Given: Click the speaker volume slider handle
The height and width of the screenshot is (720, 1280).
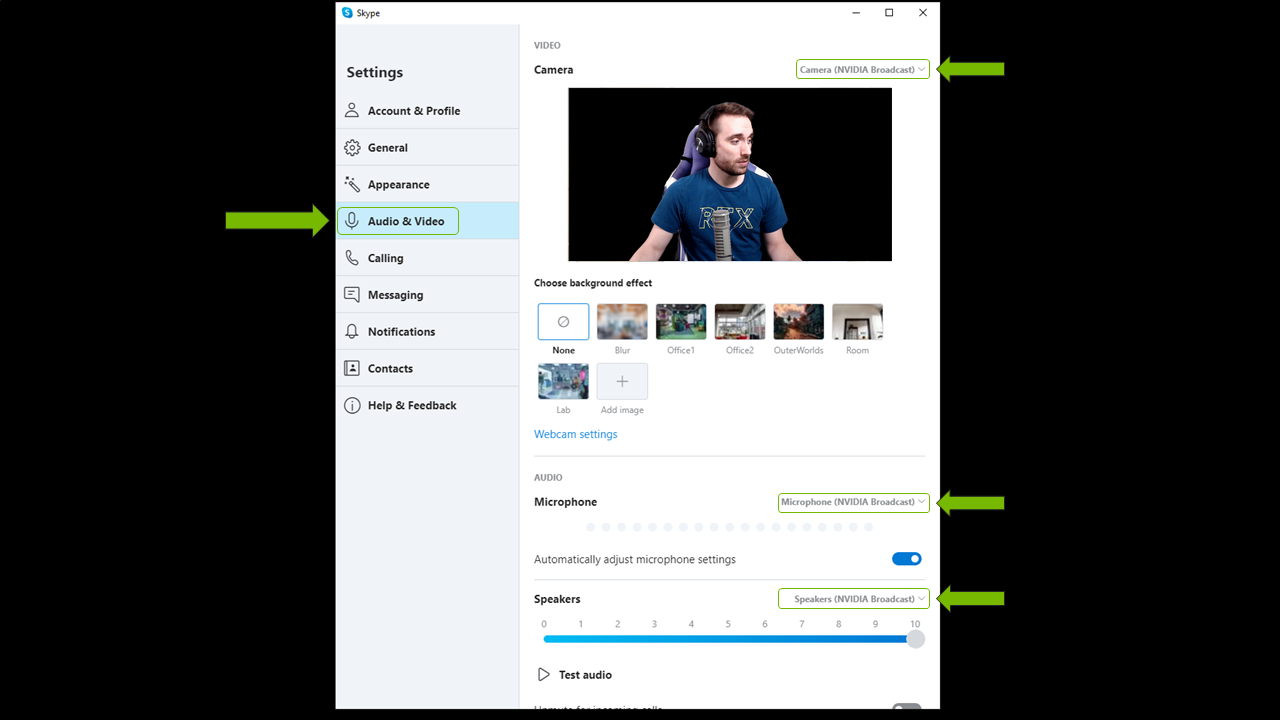Looking at the screenshot, I should point(915,639).
